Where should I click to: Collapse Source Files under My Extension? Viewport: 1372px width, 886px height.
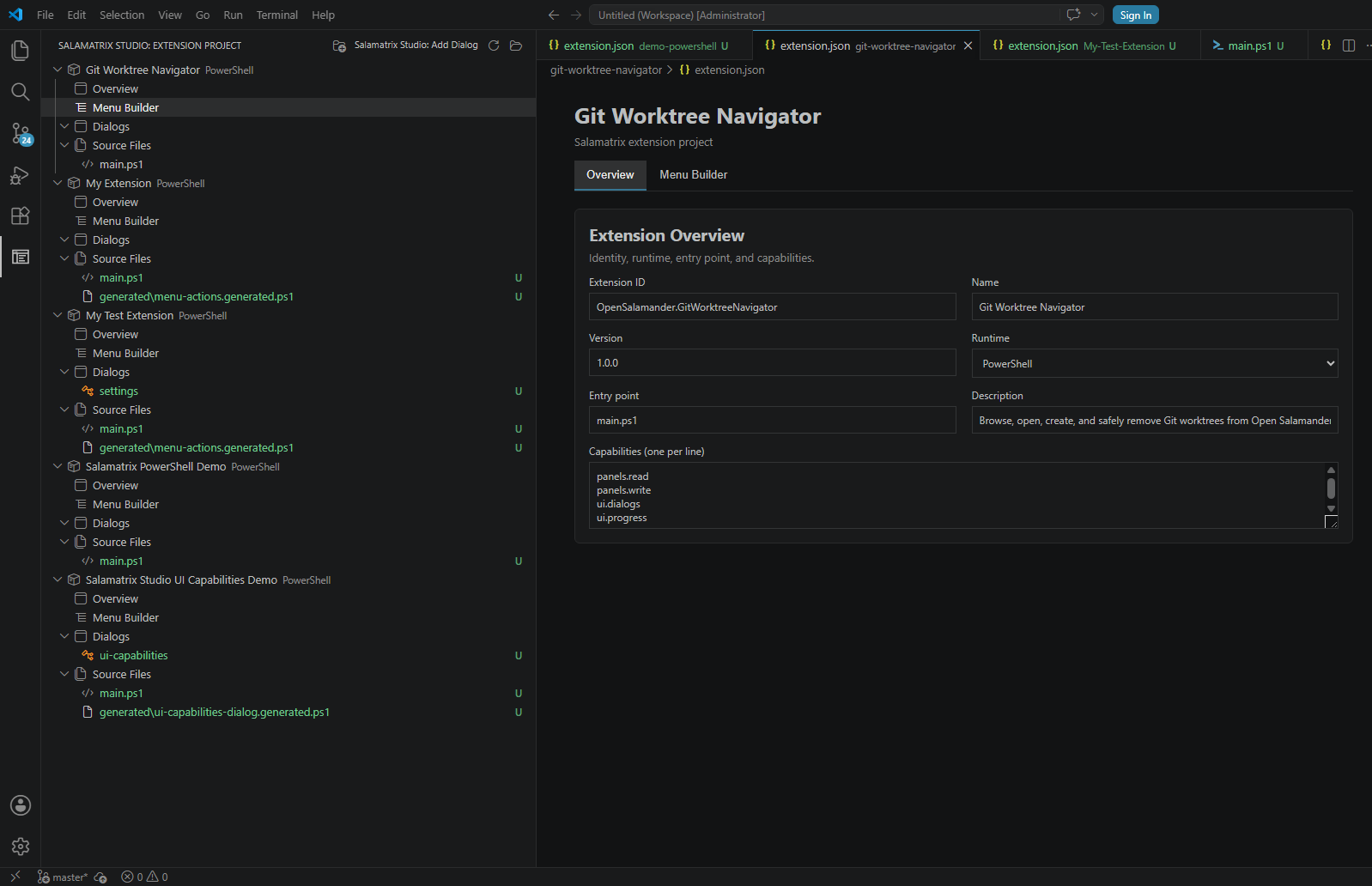64,258
